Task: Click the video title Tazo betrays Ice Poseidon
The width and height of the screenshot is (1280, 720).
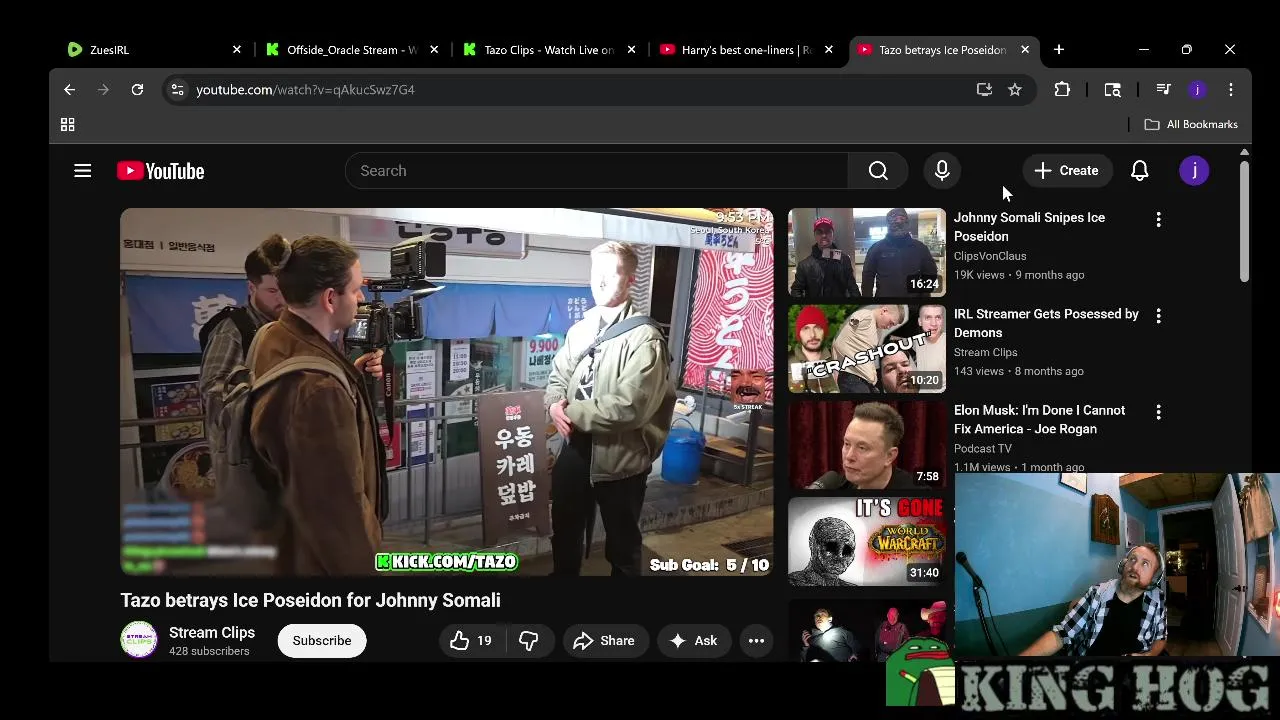Action: [x=310, y=601]
